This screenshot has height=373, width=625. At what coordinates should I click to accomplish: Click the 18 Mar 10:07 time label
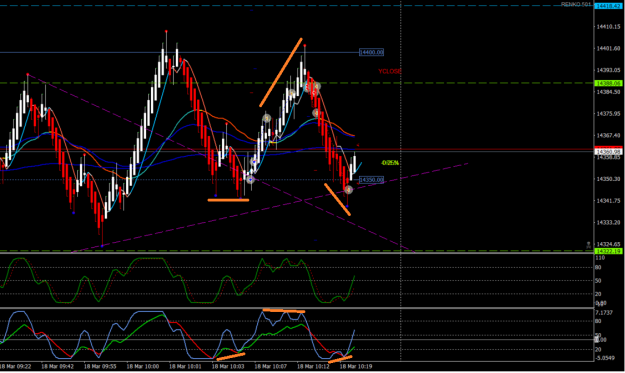pos(271,366)
